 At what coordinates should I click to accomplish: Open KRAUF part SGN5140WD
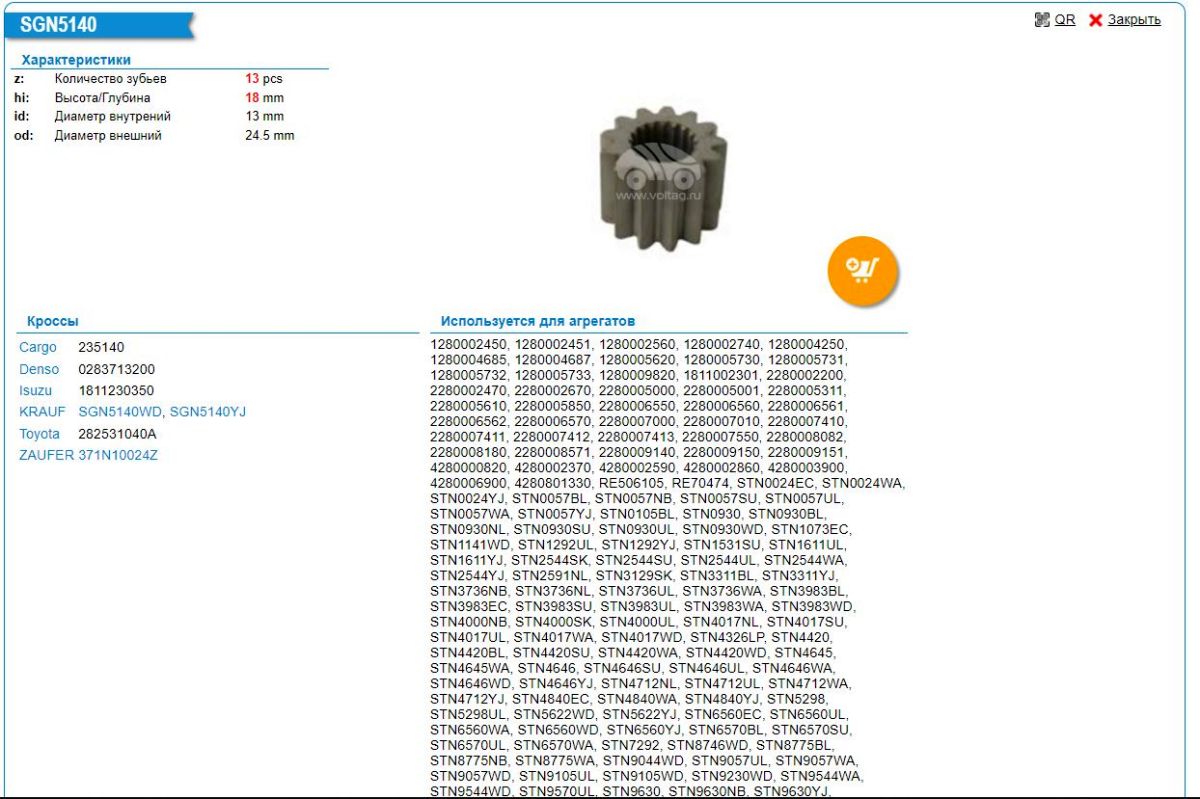121,412
